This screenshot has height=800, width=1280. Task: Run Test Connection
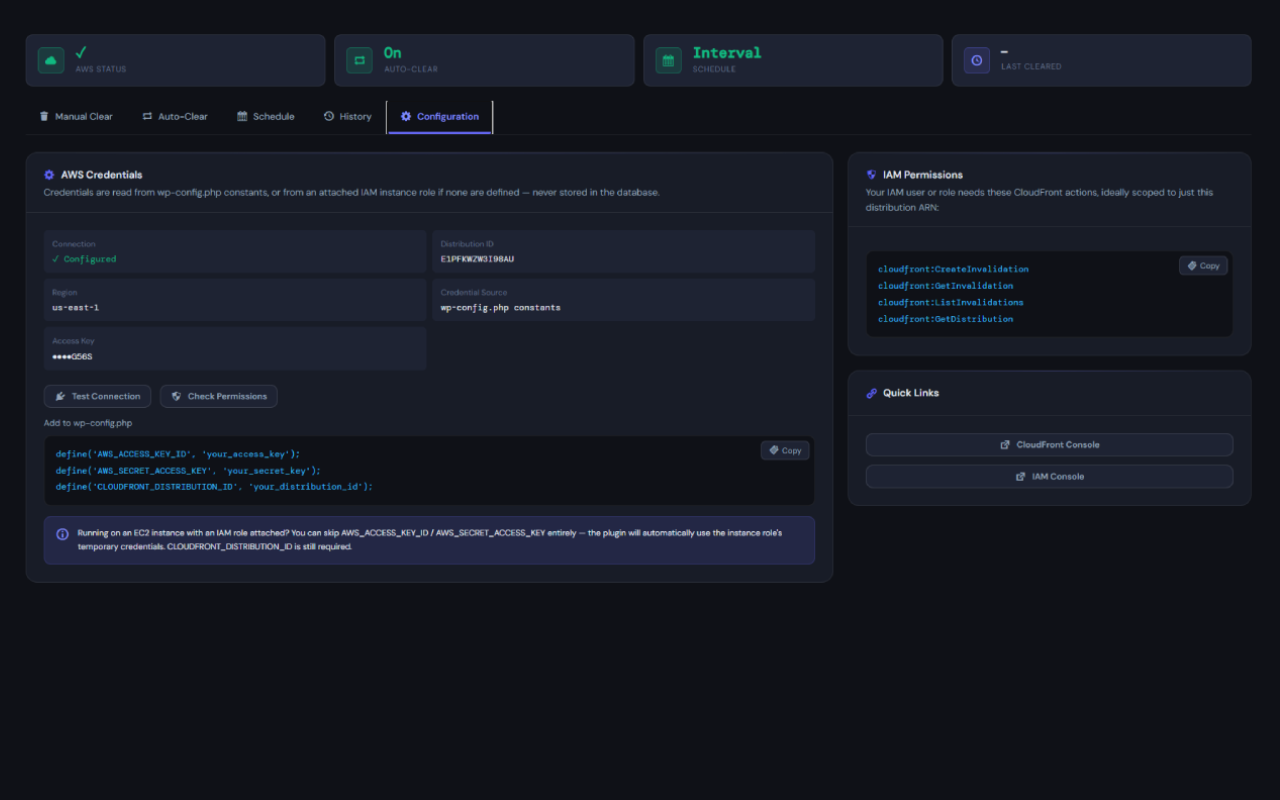click(98, 396)
